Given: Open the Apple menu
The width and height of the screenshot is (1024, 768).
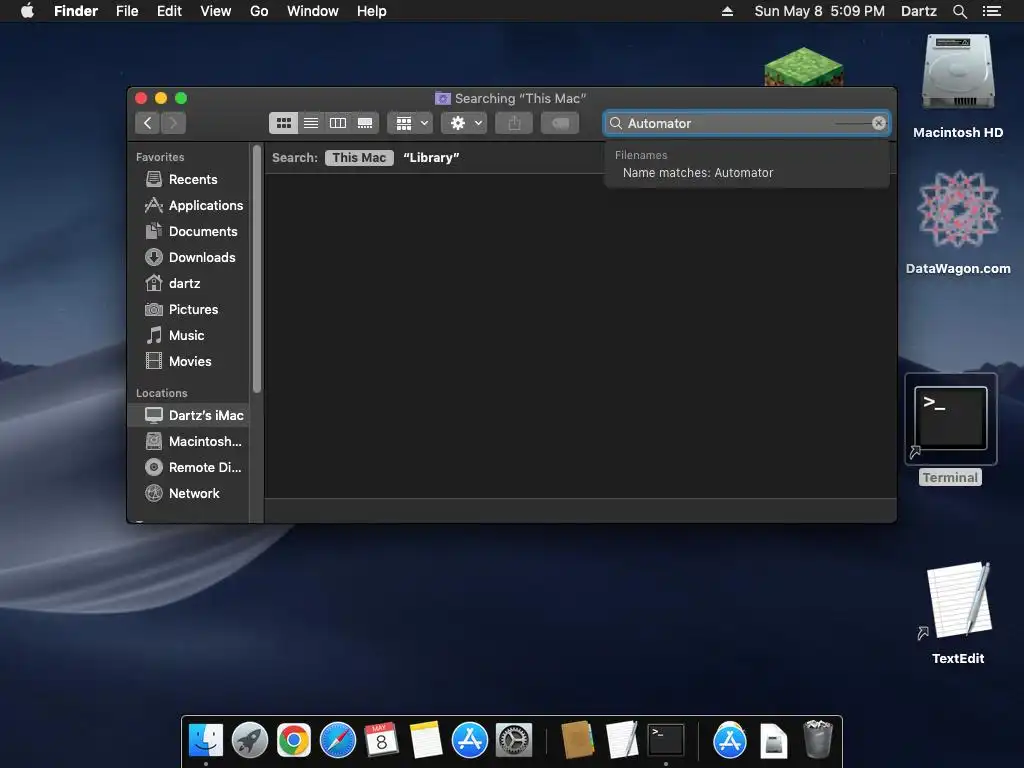Looking at the screenshot, I should click(x=27, y=11).
